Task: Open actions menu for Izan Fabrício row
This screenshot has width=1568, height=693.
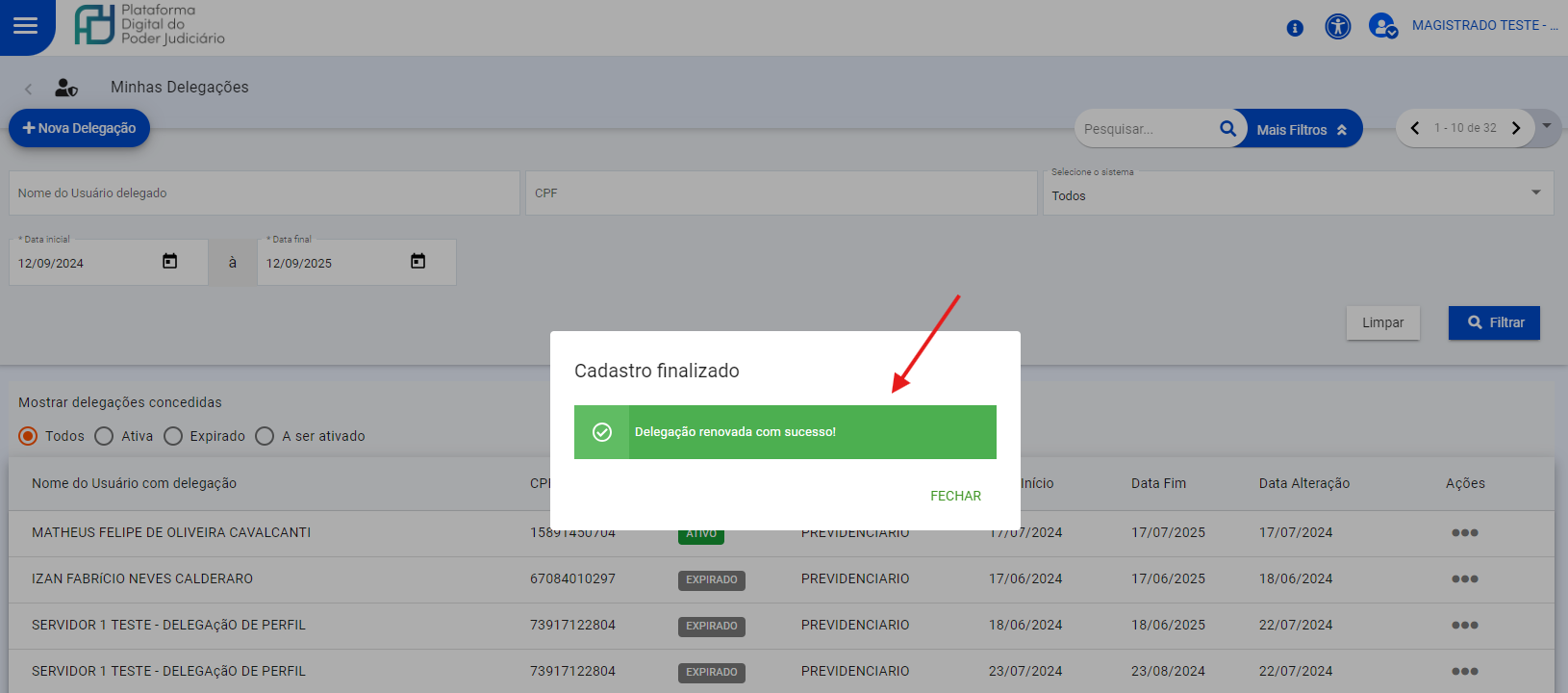Action: pos(1464,579)
